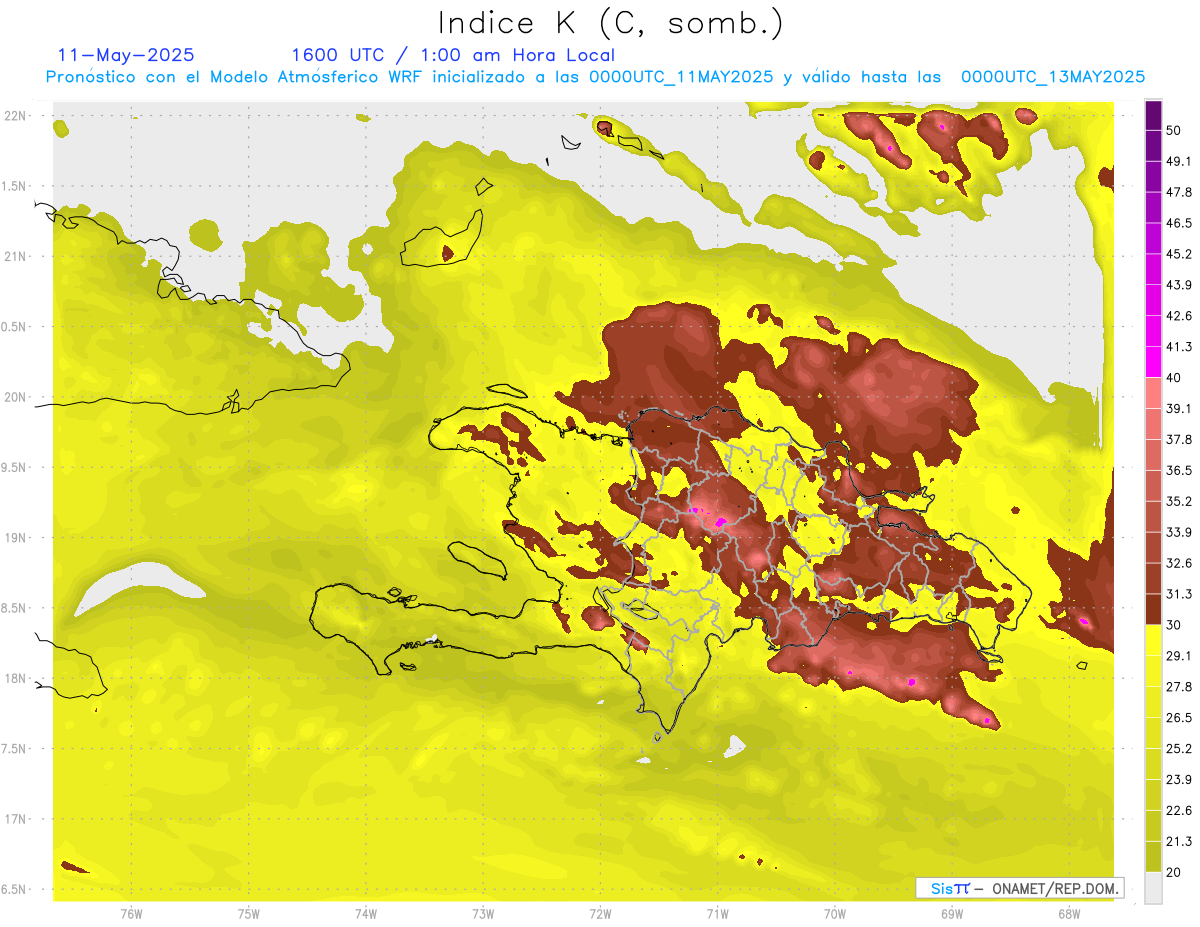
Task: Click the '9.5N' latitude label
Action: [x=15, y=467]
